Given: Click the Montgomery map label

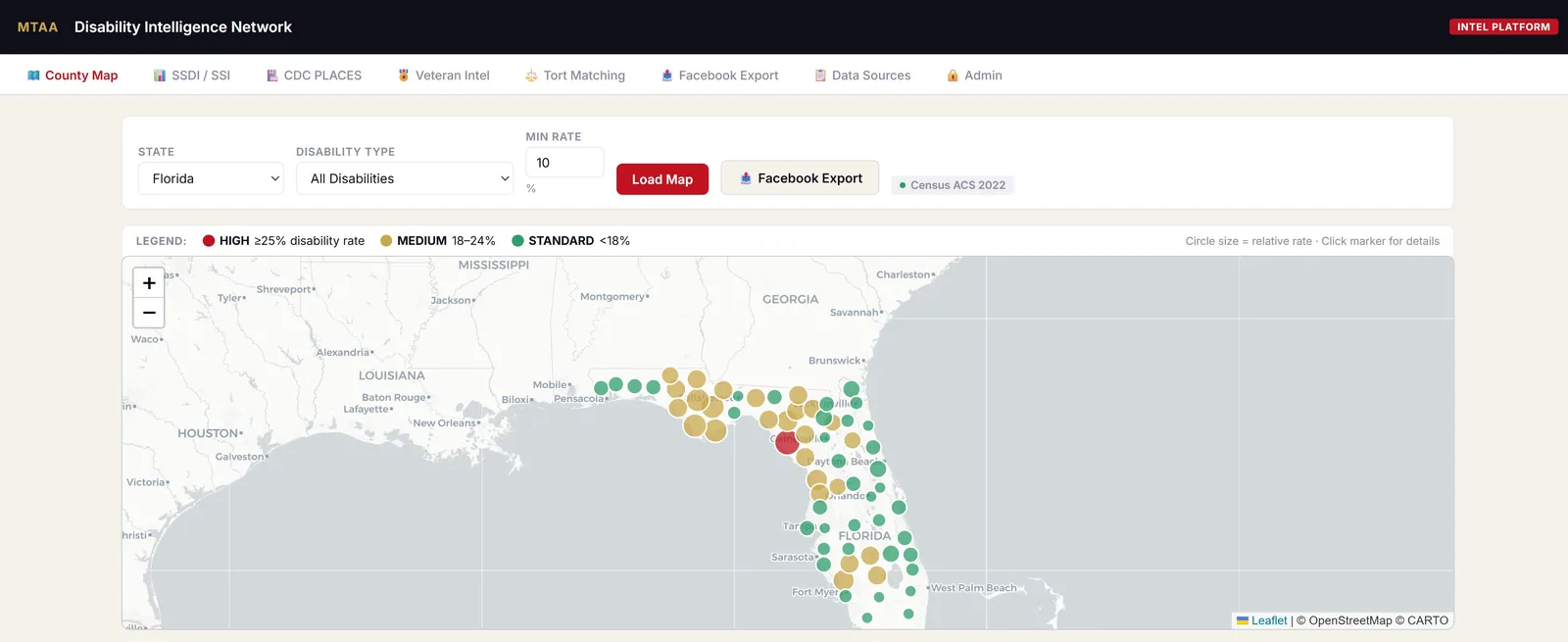Looking at the screenshot, I should tap(613, 296).
